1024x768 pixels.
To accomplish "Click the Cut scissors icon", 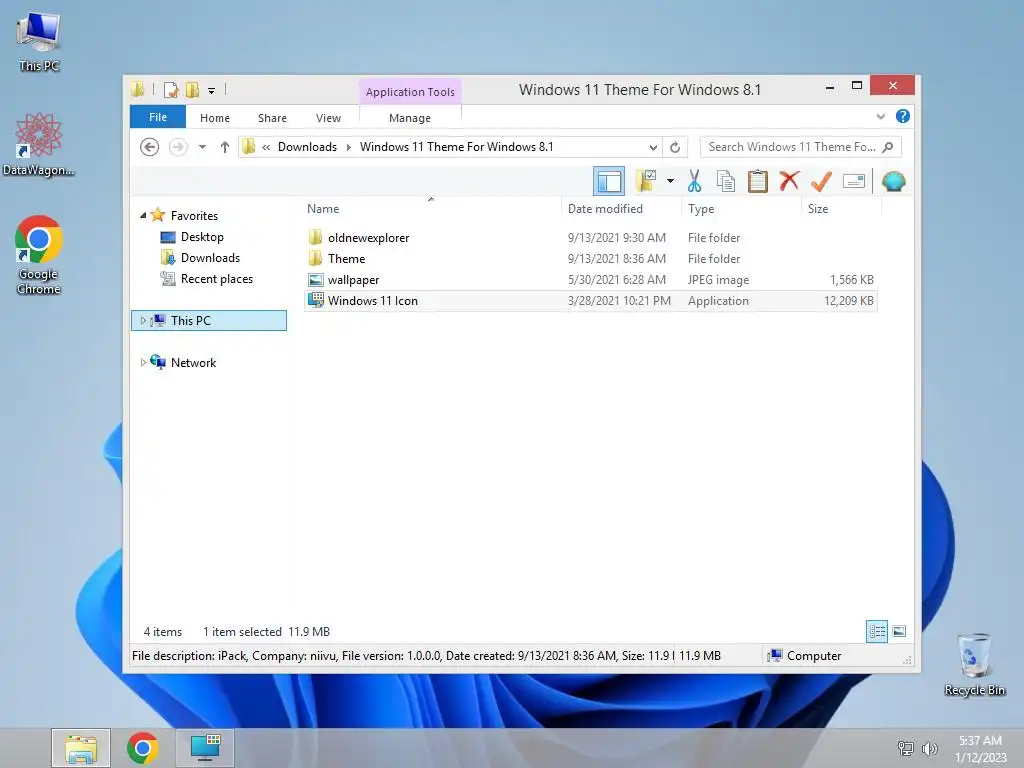I will point(694,181).
